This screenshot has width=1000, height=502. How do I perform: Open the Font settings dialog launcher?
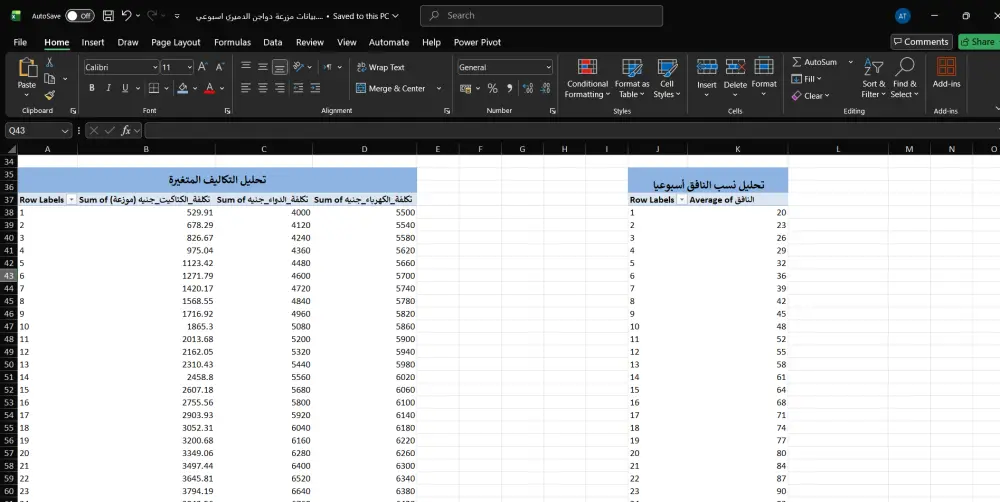[x=228, y=111]
